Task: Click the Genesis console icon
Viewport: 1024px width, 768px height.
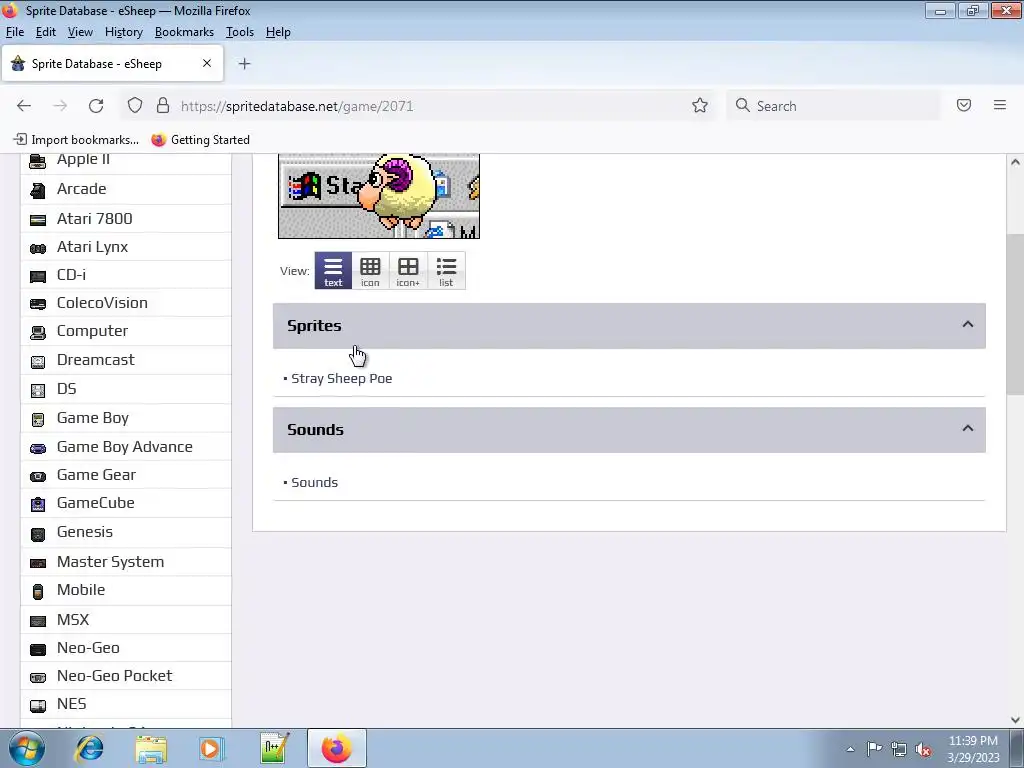Action: pyautogui.click(x=38, y=534)
